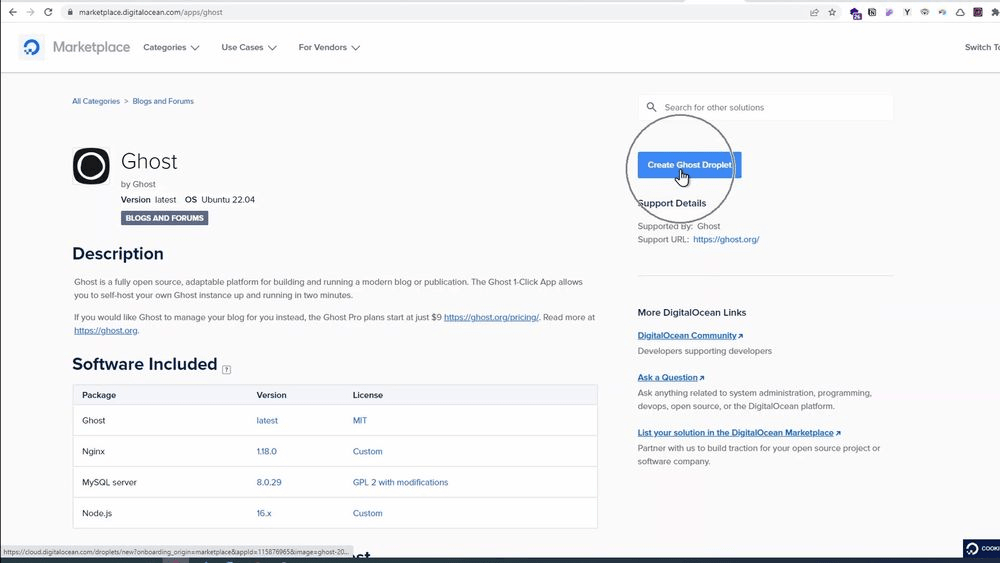Go to All Categories breadcrumb
This screenshot has height=563, width=1000.
[96, 101]
